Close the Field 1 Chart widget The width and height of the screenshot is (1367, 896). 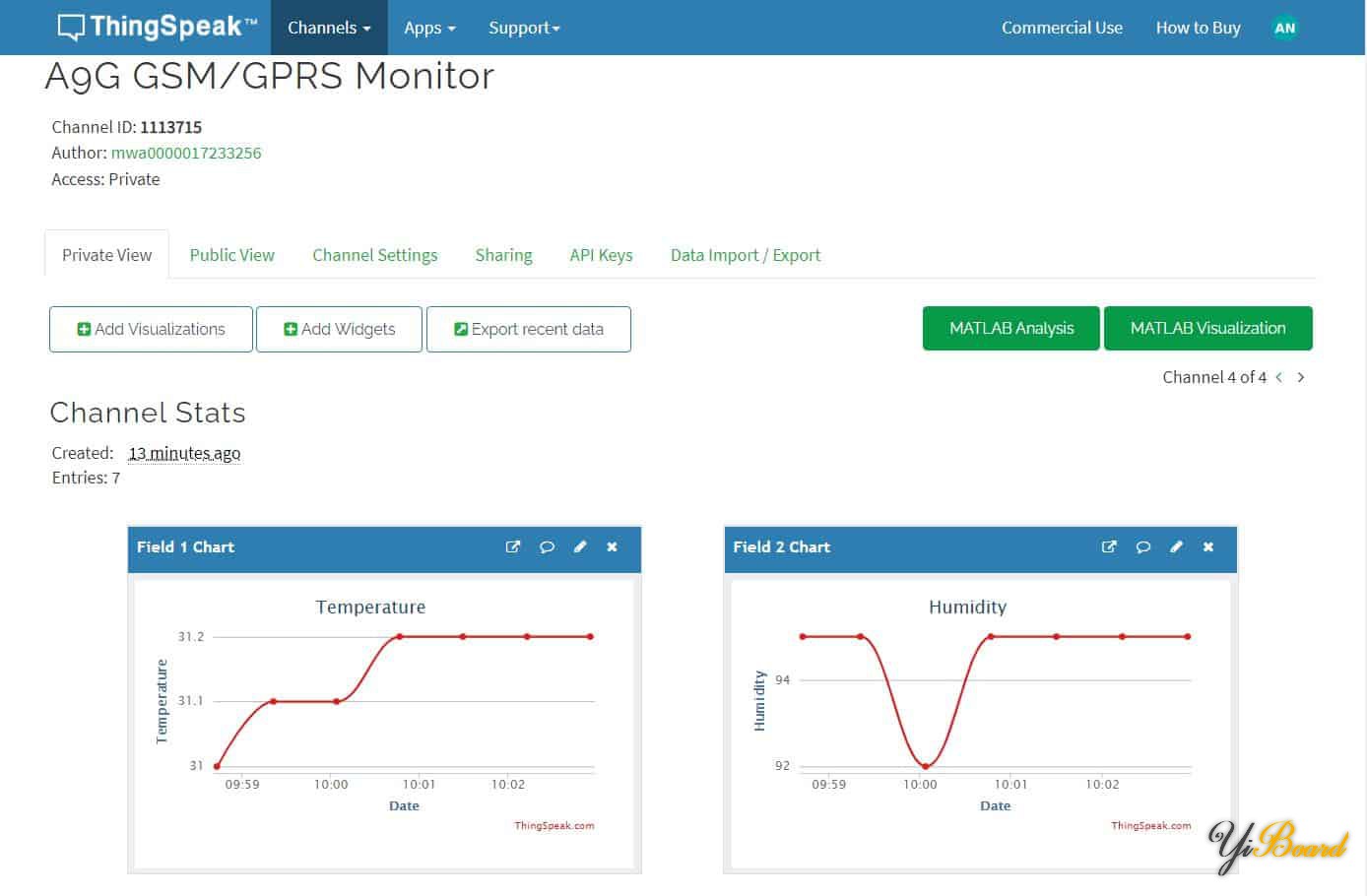pos(612,547)
